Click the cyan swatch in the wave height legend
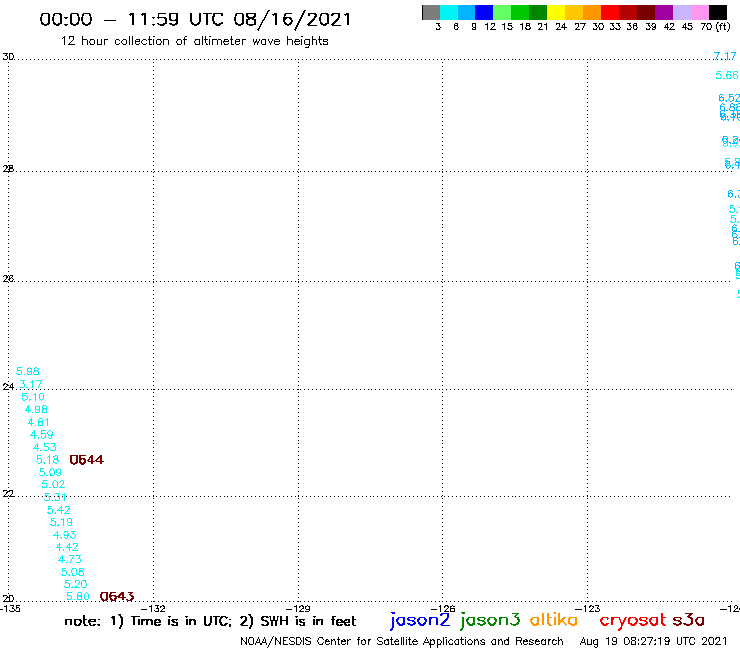This screenshot has height=650, width=740. pos(449,12)
